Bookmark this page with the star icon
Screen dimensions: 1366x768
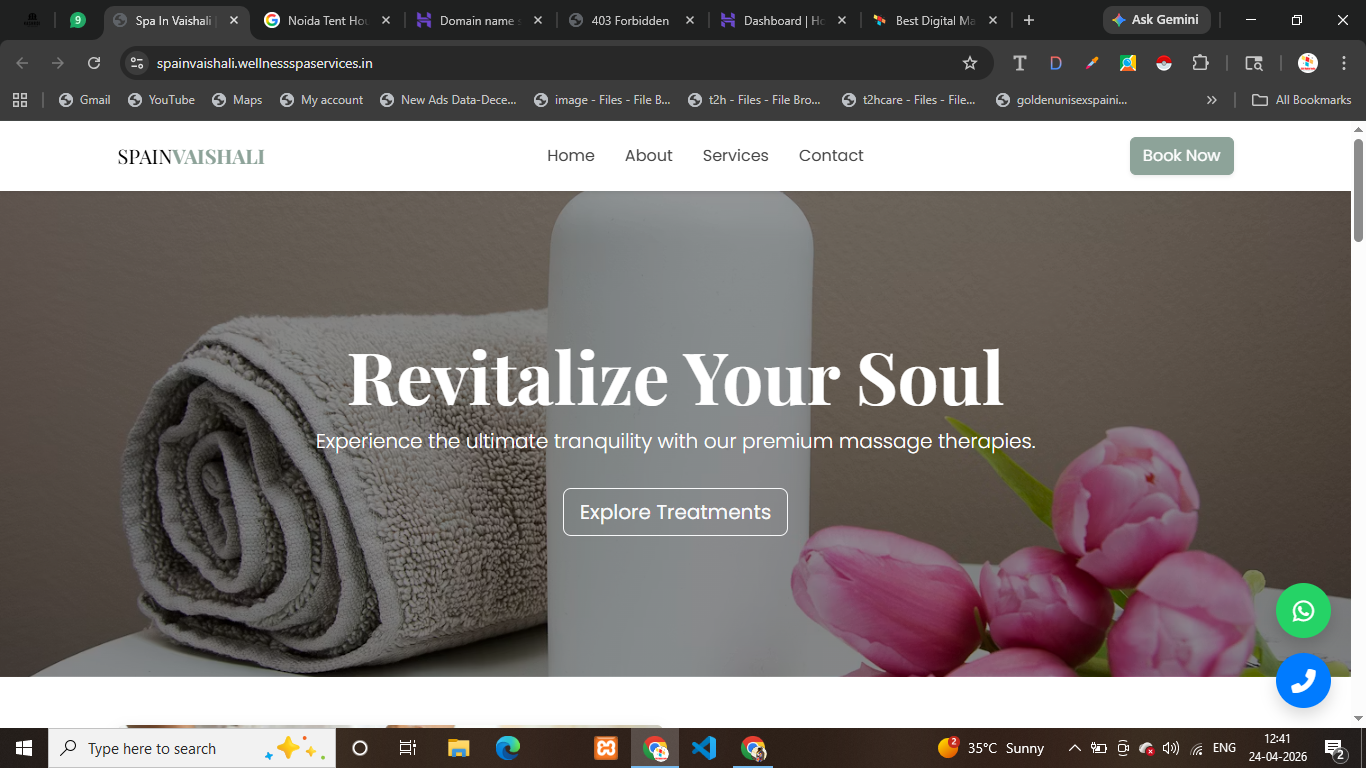coord(969,63)
